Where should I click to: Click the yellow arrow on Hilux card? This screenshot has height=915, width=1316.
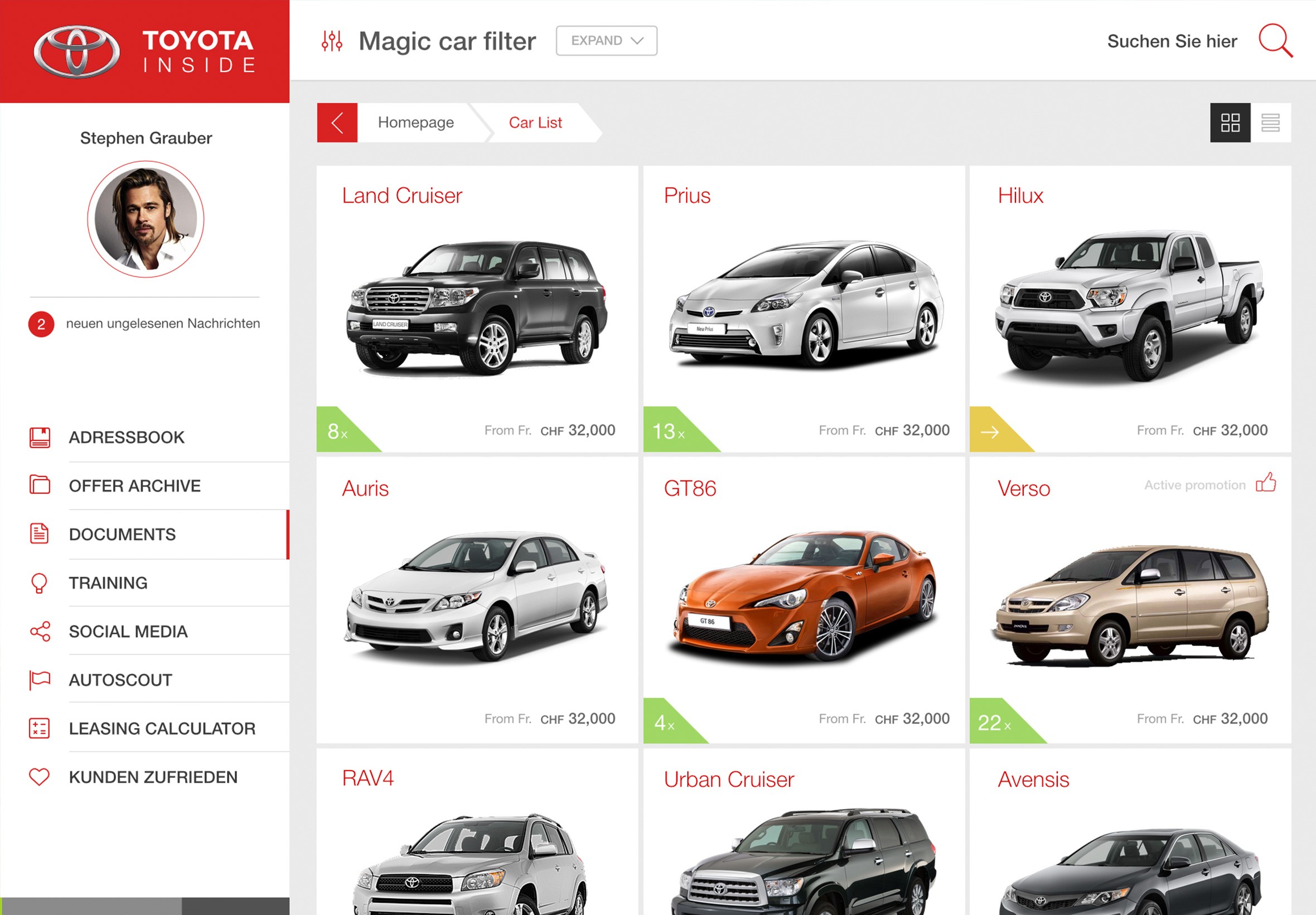pos(989,432)
